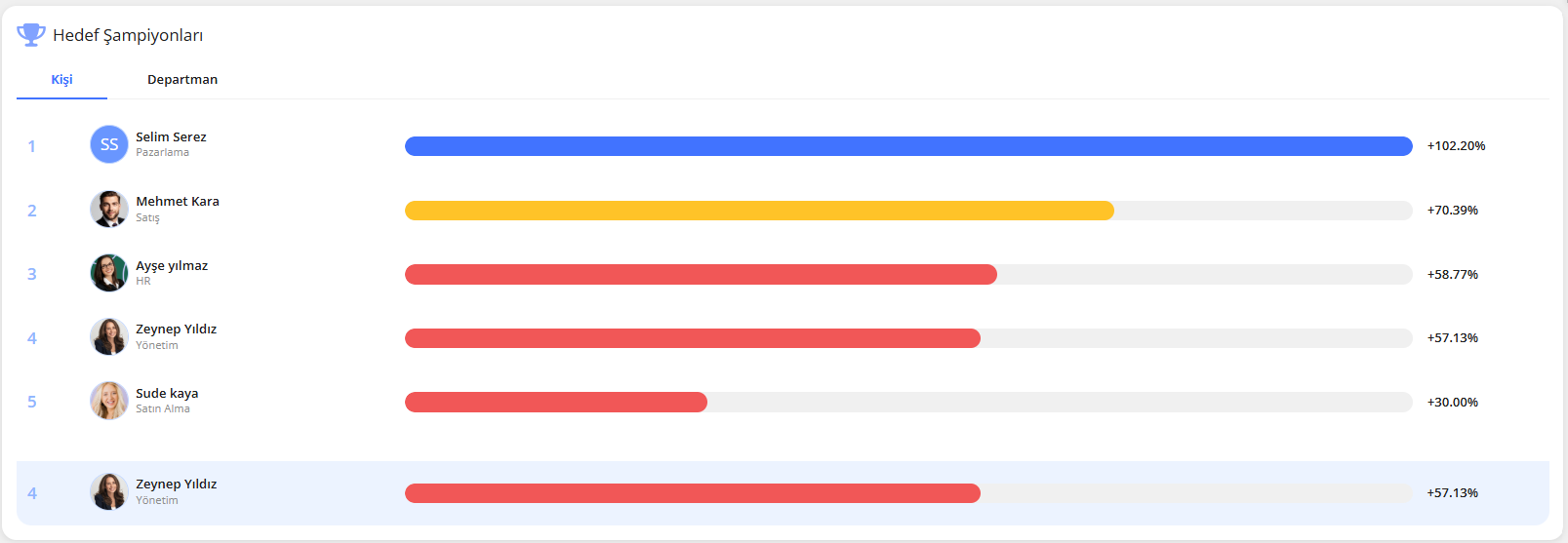Switch to the Kişi tab
Screen dimensions: 1568x543
[61, 80]
